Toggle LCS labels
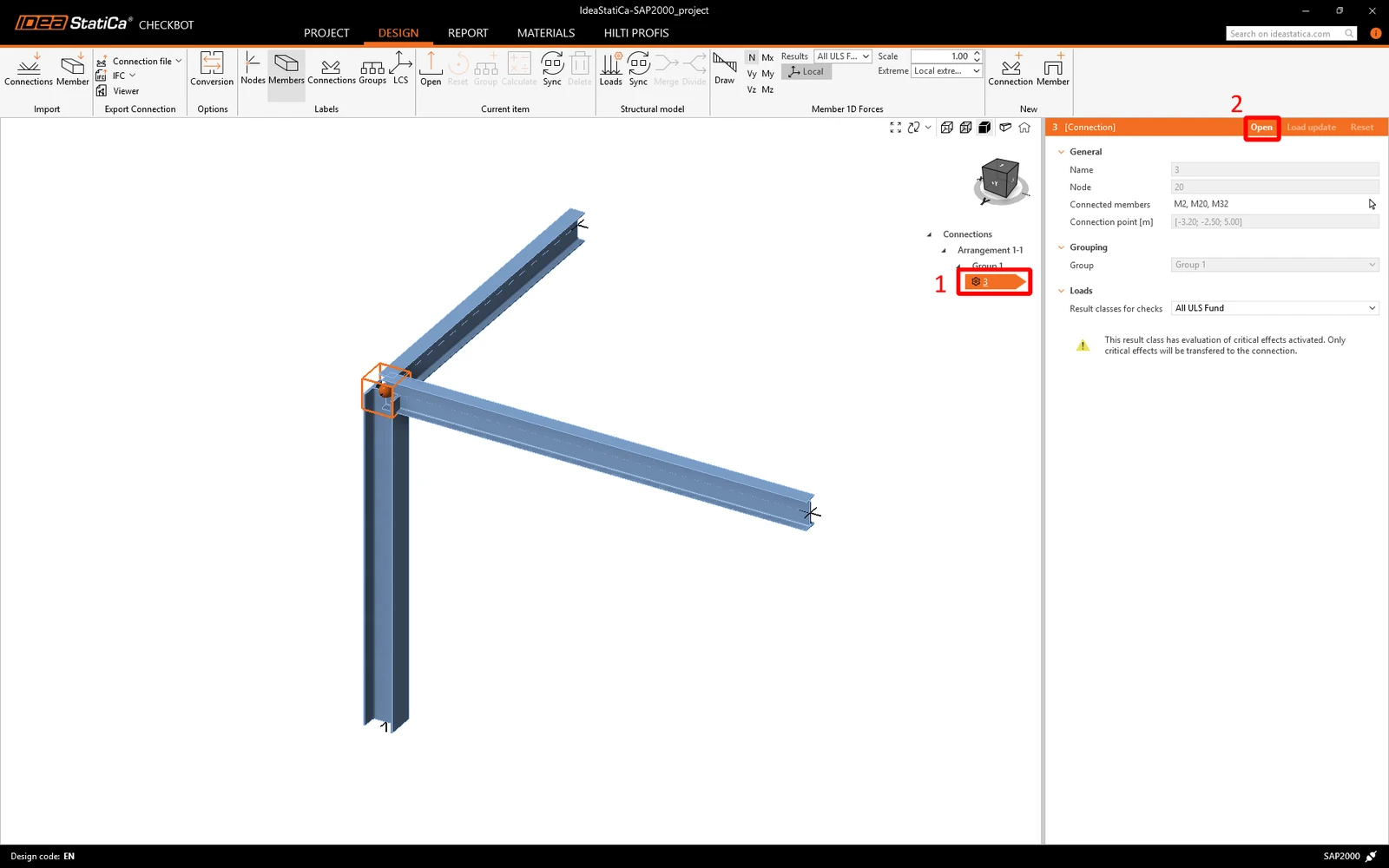 click(x=400, y=68)
